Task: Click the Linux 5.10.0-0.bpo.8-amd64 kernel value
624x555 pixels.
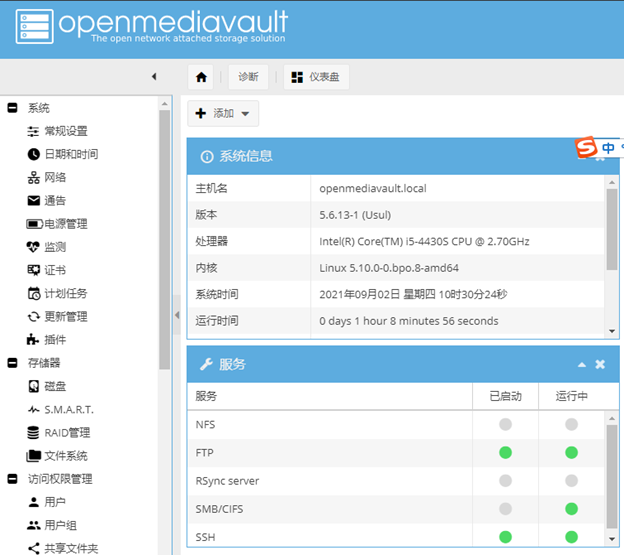Action: 389,268
